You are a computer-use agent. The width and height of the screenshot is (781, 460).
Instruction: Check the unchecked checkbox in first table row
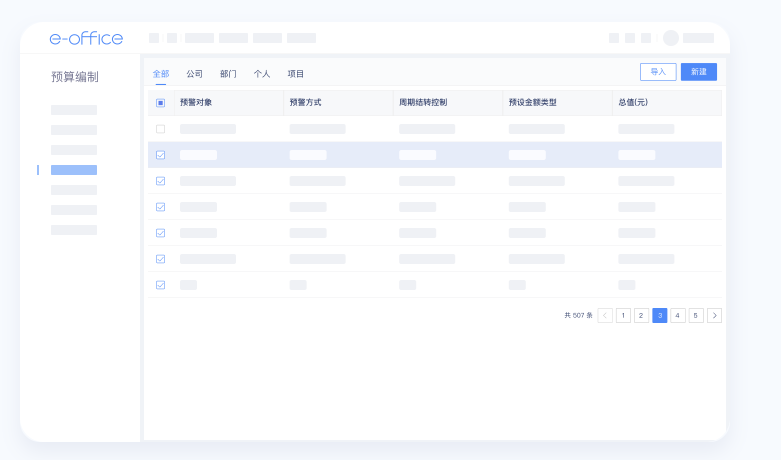tap(160, 129)
